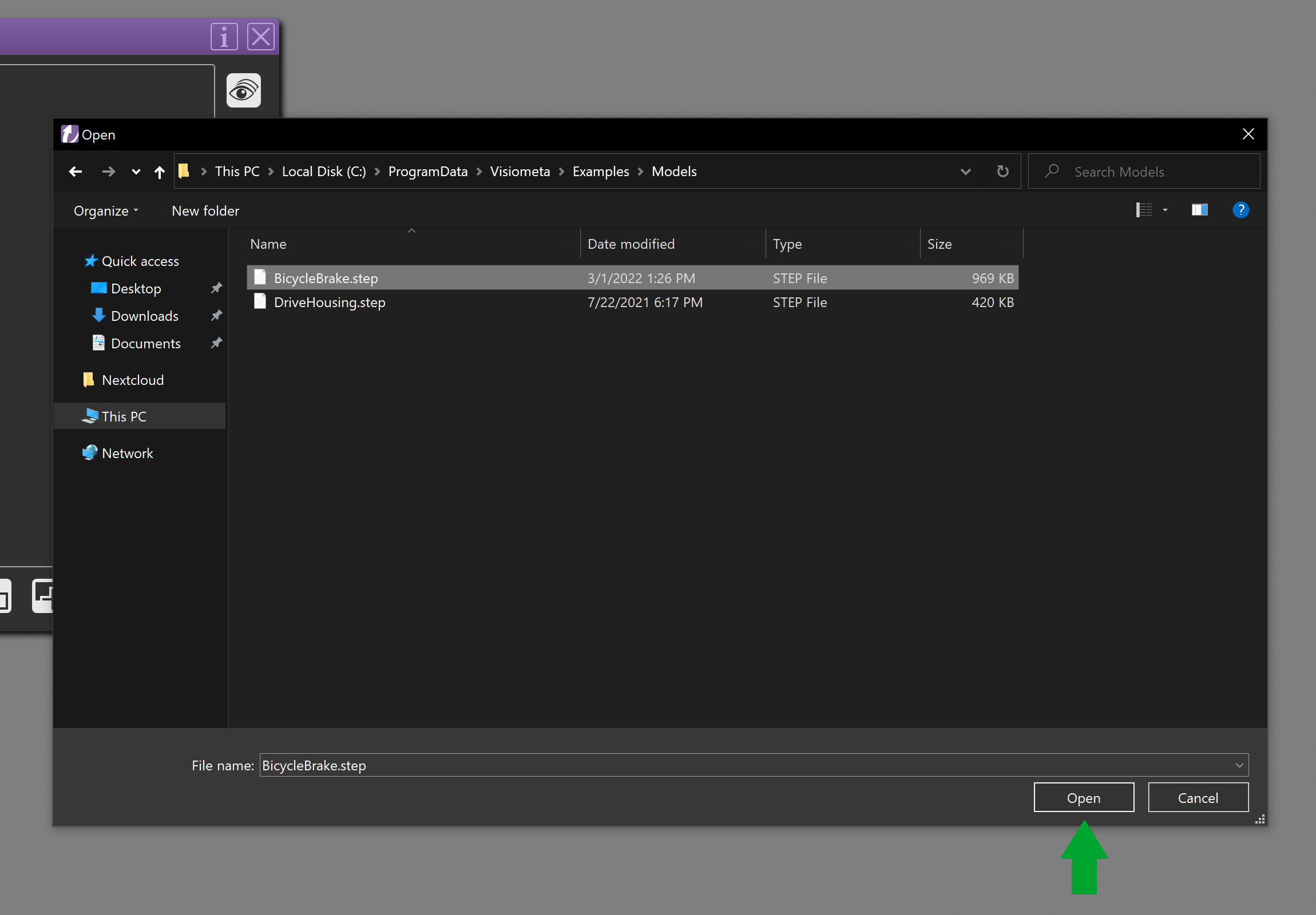This screenshot has height=915, width=1316.
Task: Click DriveHousing.step file icon
Action: [260, 302]
